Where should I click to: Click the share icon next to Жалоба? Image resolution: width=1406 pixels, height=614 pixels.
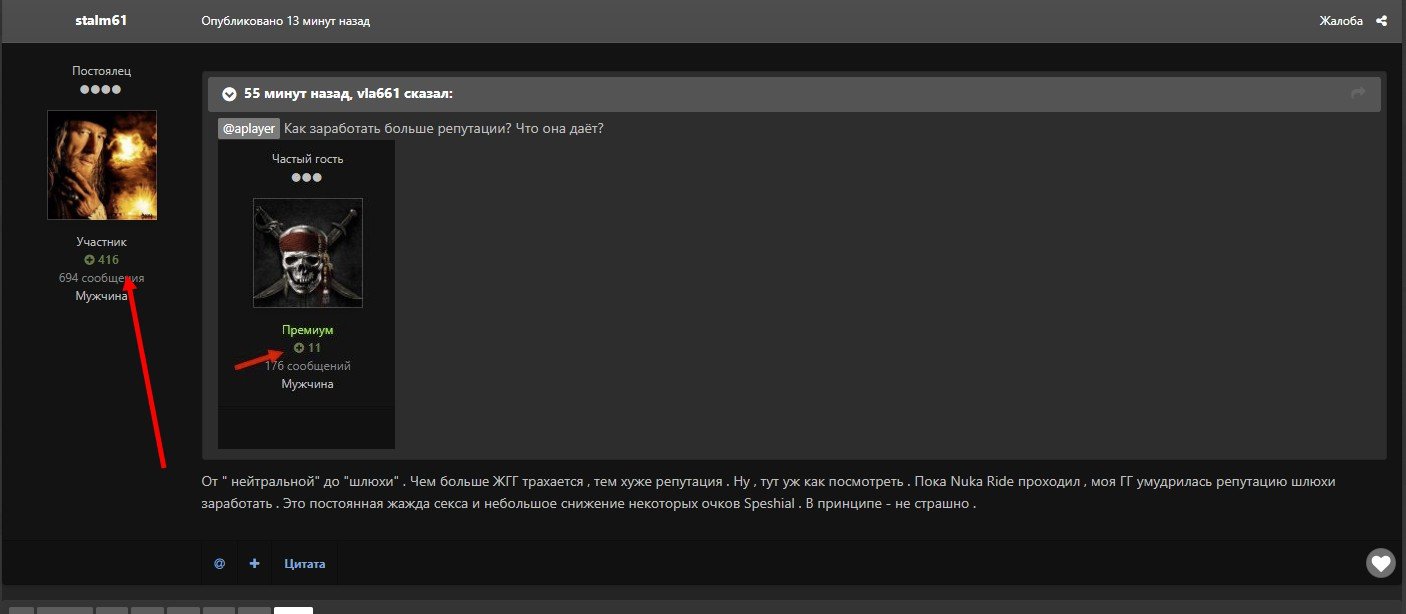pyautogui.click(x=1381, y=21)
